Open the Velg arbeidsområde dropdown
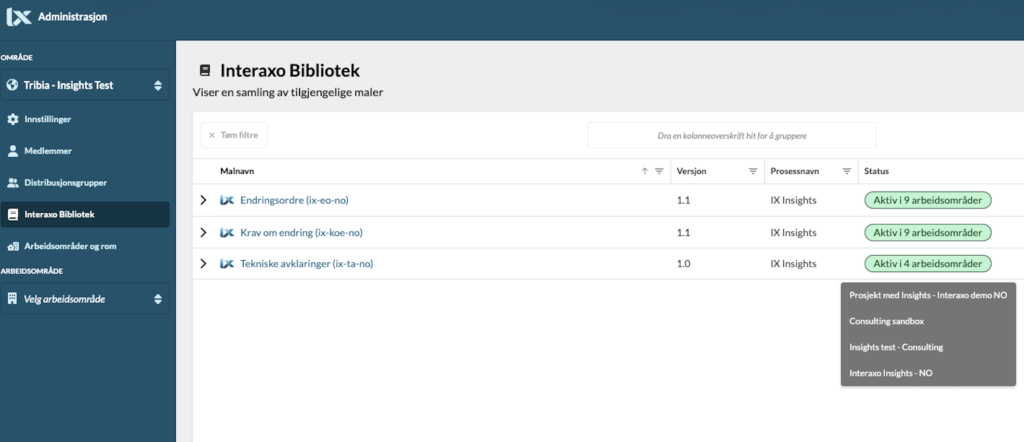1024x442 pixels. (85, 298)
